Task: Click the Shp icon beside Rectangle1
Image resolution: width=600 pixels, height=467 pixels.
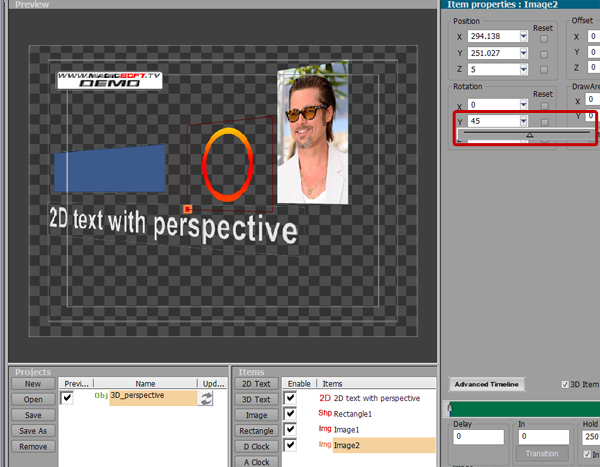Action: (x=325, y=413)
